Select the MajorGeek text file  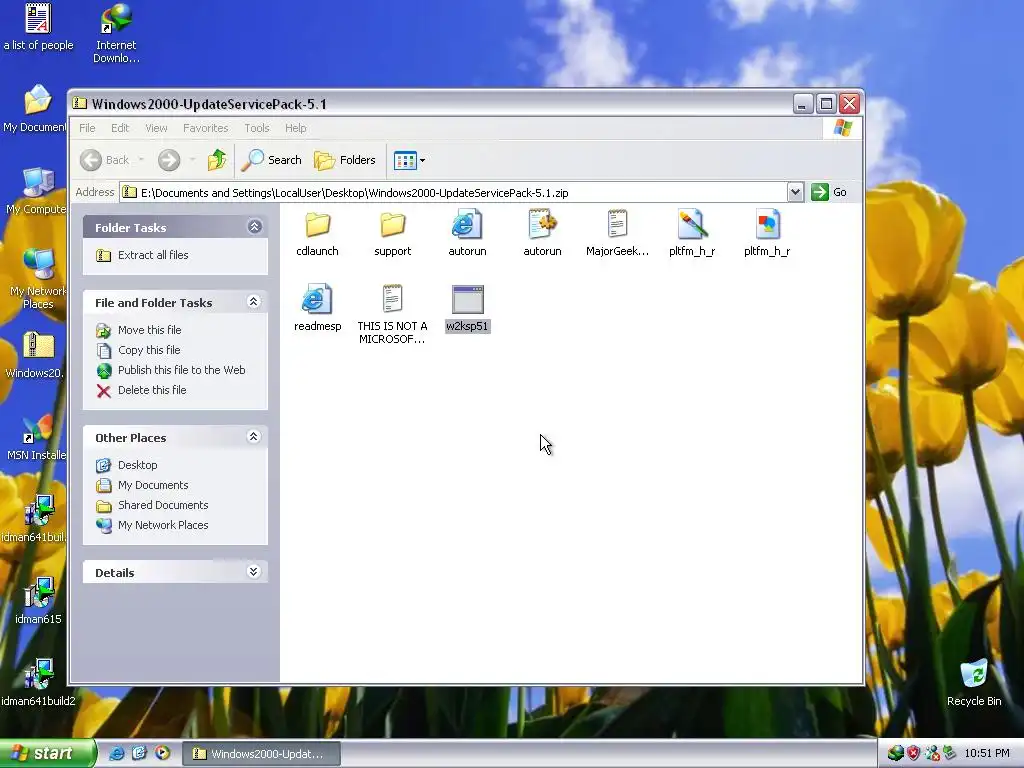point(617,234)
